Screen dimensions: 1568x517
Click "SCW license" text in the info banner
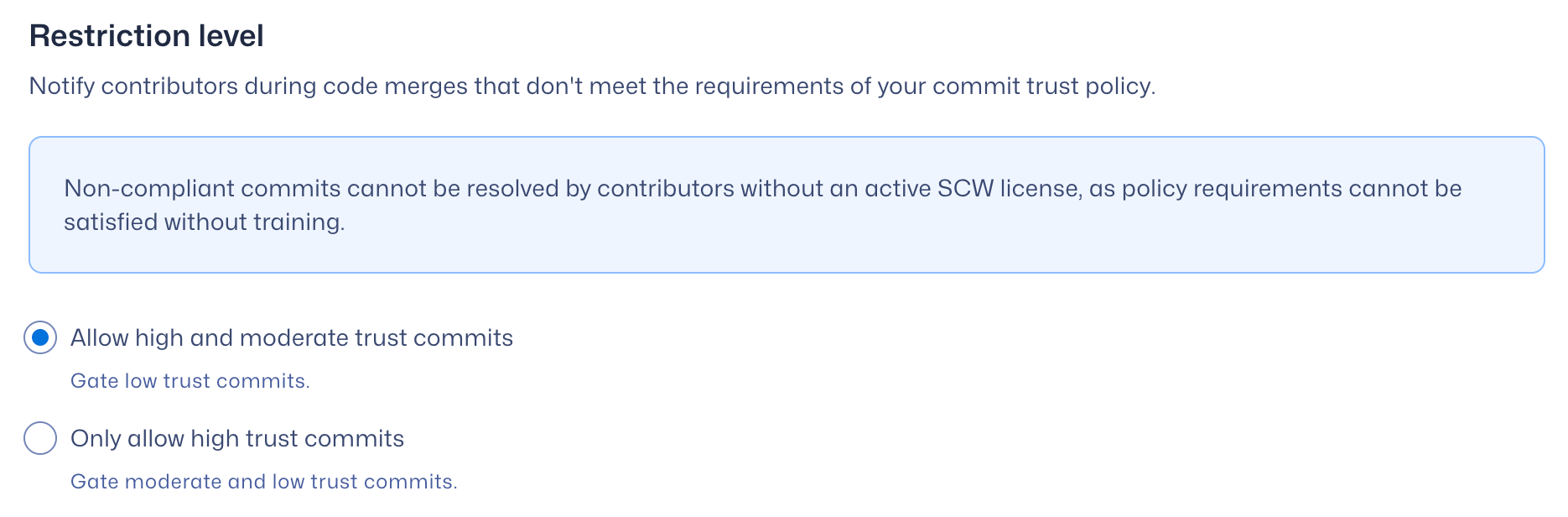(x=1008, y=189)
